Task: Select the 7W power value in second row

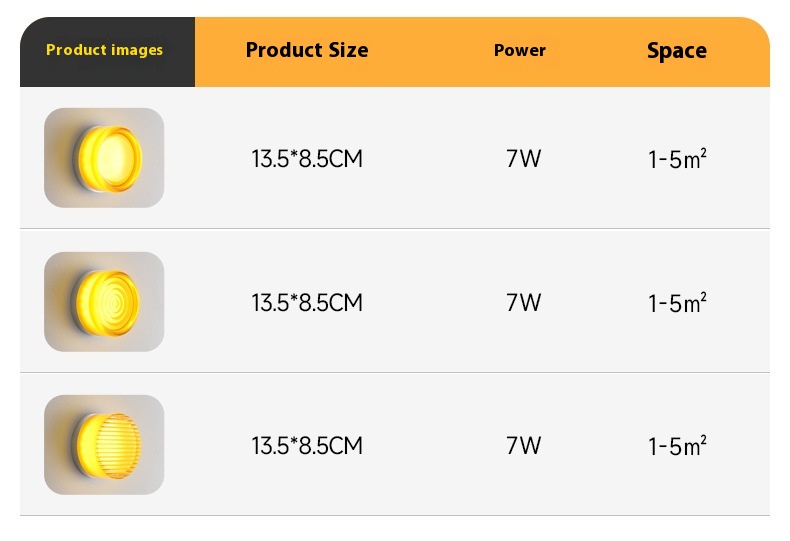Action: (x=523, y=302)
